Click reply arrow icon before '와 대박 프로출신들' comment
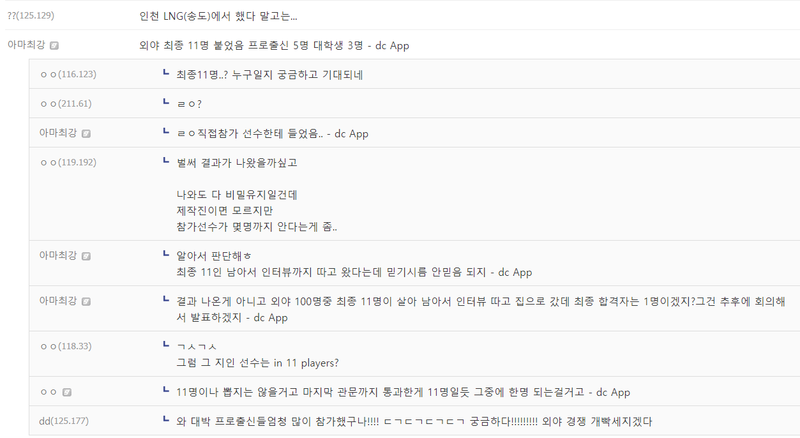 point(166,420)
